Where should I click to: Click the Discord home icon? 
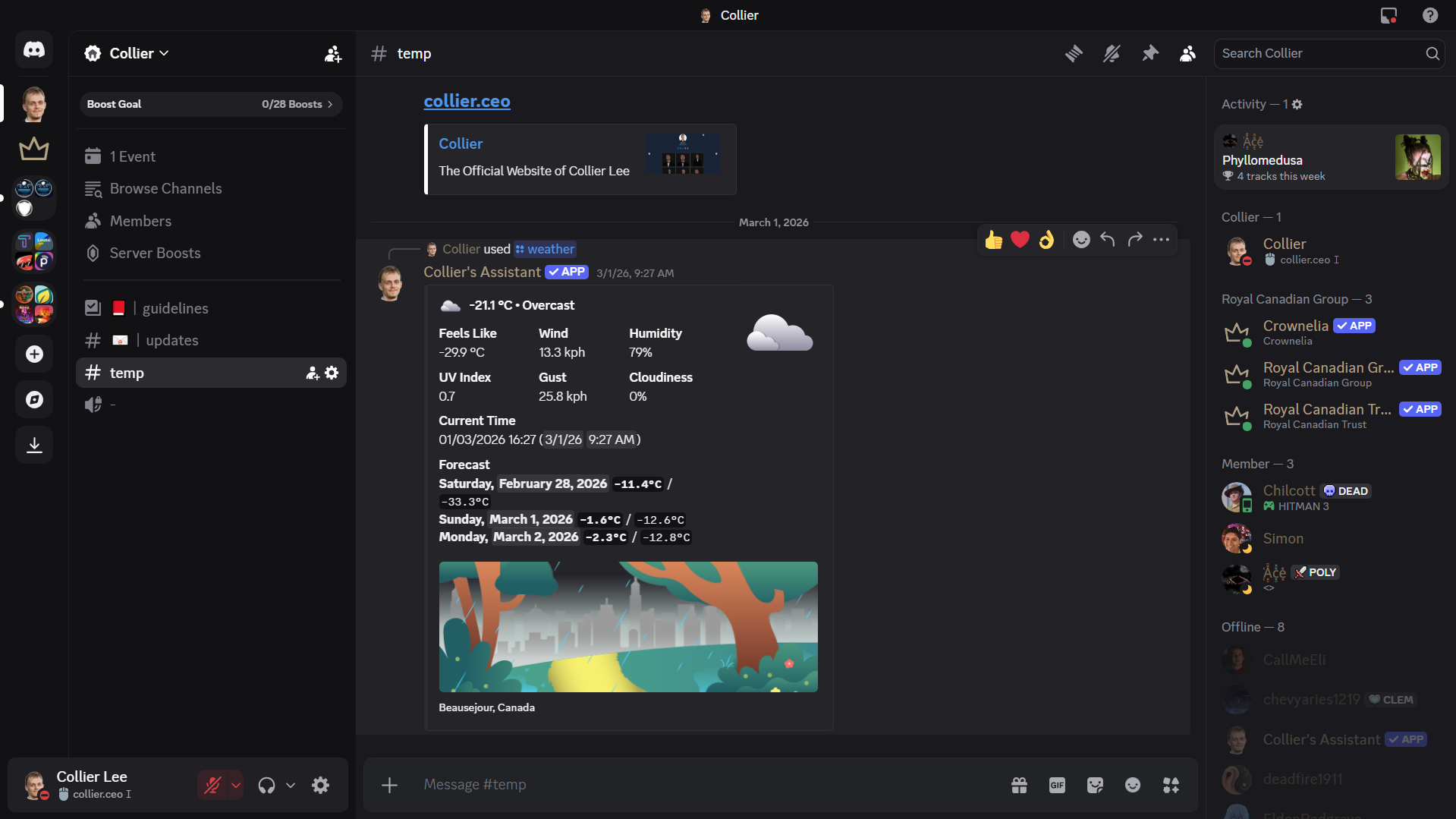[x=34, y=50]
